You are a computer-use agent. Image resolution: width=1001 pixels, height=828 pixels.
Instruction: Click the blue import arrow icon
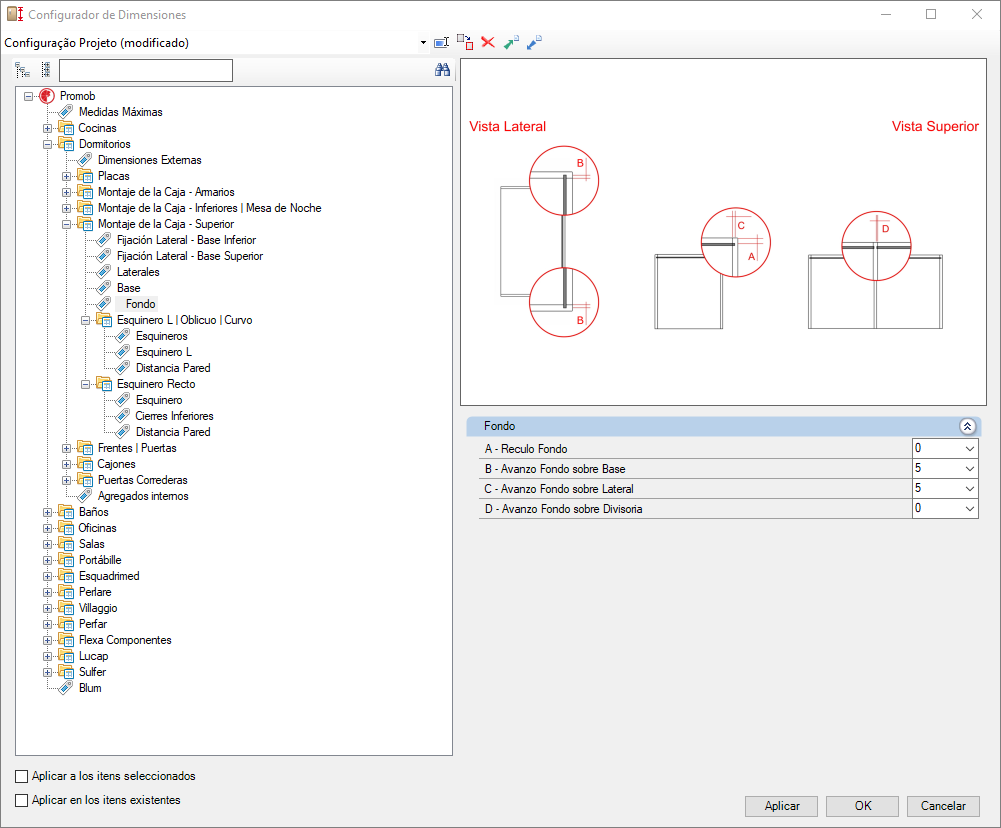tap(534, 43)
